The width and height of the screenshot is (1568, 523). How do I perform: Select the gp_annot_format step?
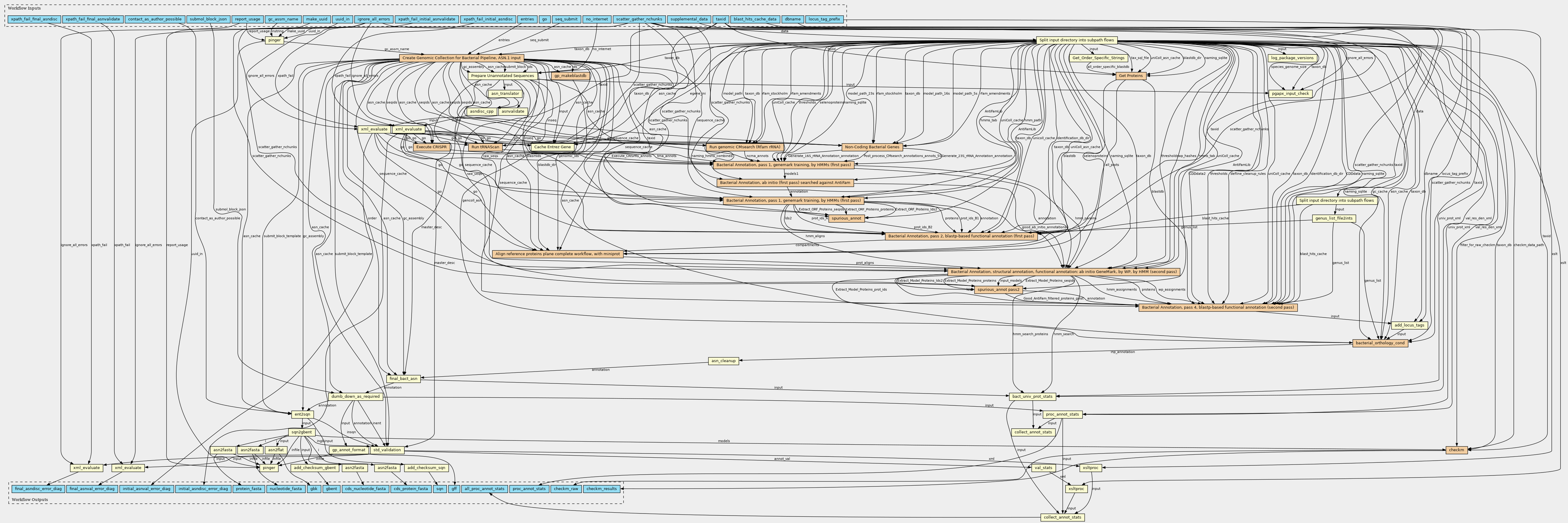[348, 450]
